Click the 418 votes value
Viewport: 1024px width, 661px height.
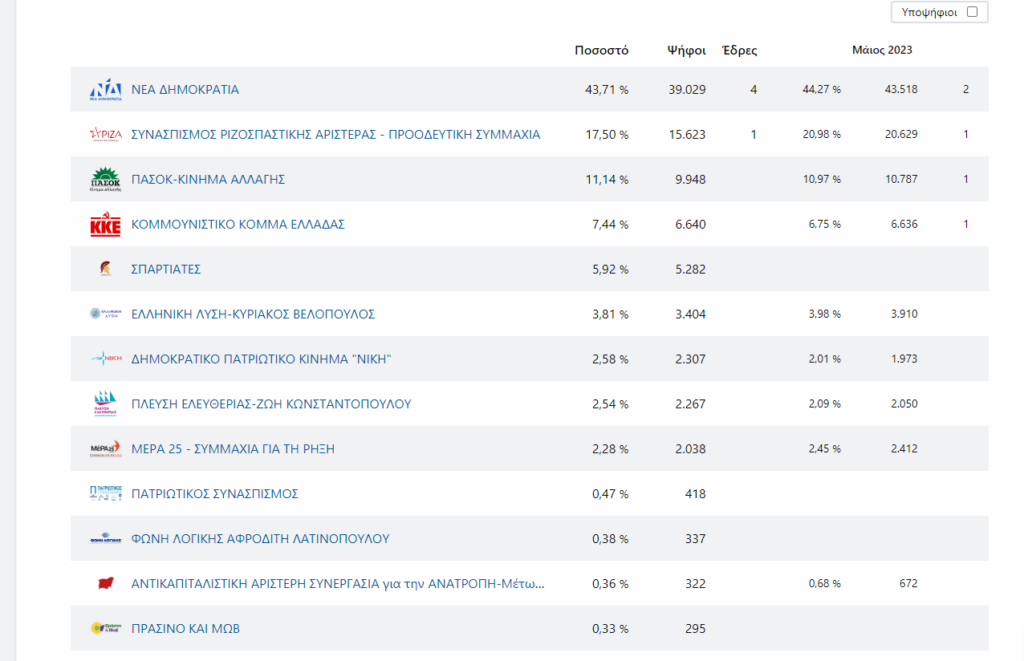(x=696, y=494)
